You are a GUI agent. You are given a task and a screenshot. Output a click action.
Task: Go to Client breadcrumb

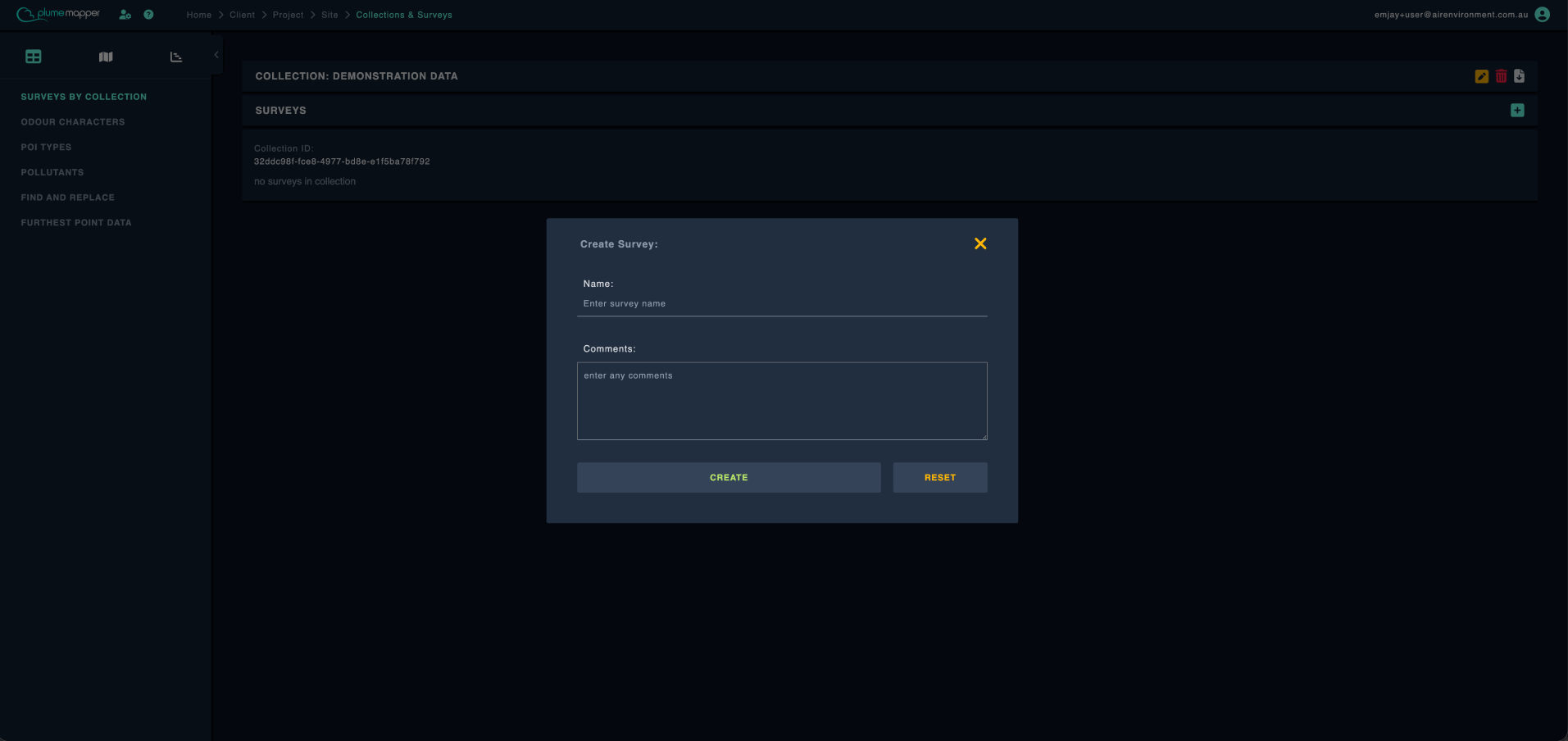point(243,15)
